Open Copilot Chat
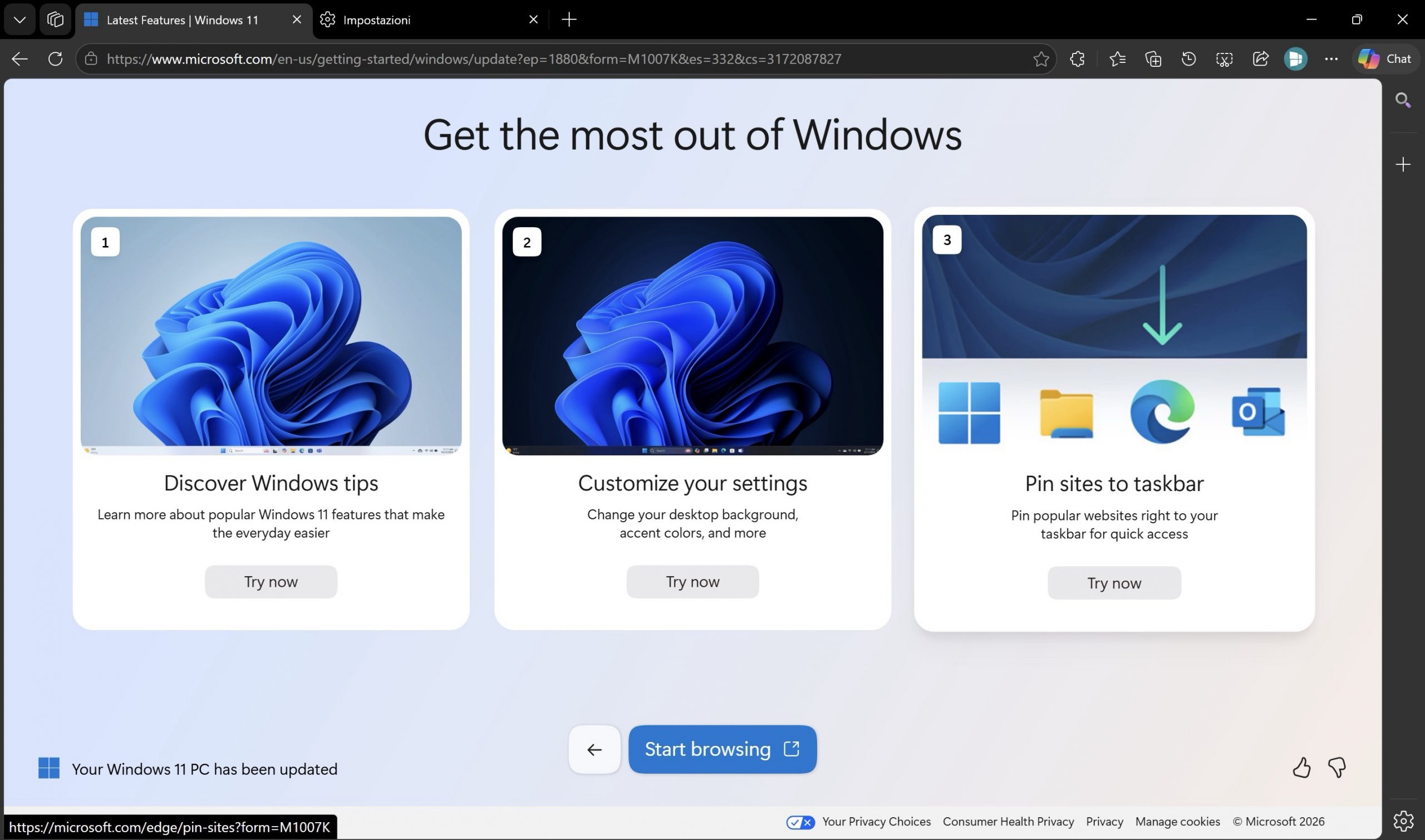1425x840 pixels. [1385, 59]
